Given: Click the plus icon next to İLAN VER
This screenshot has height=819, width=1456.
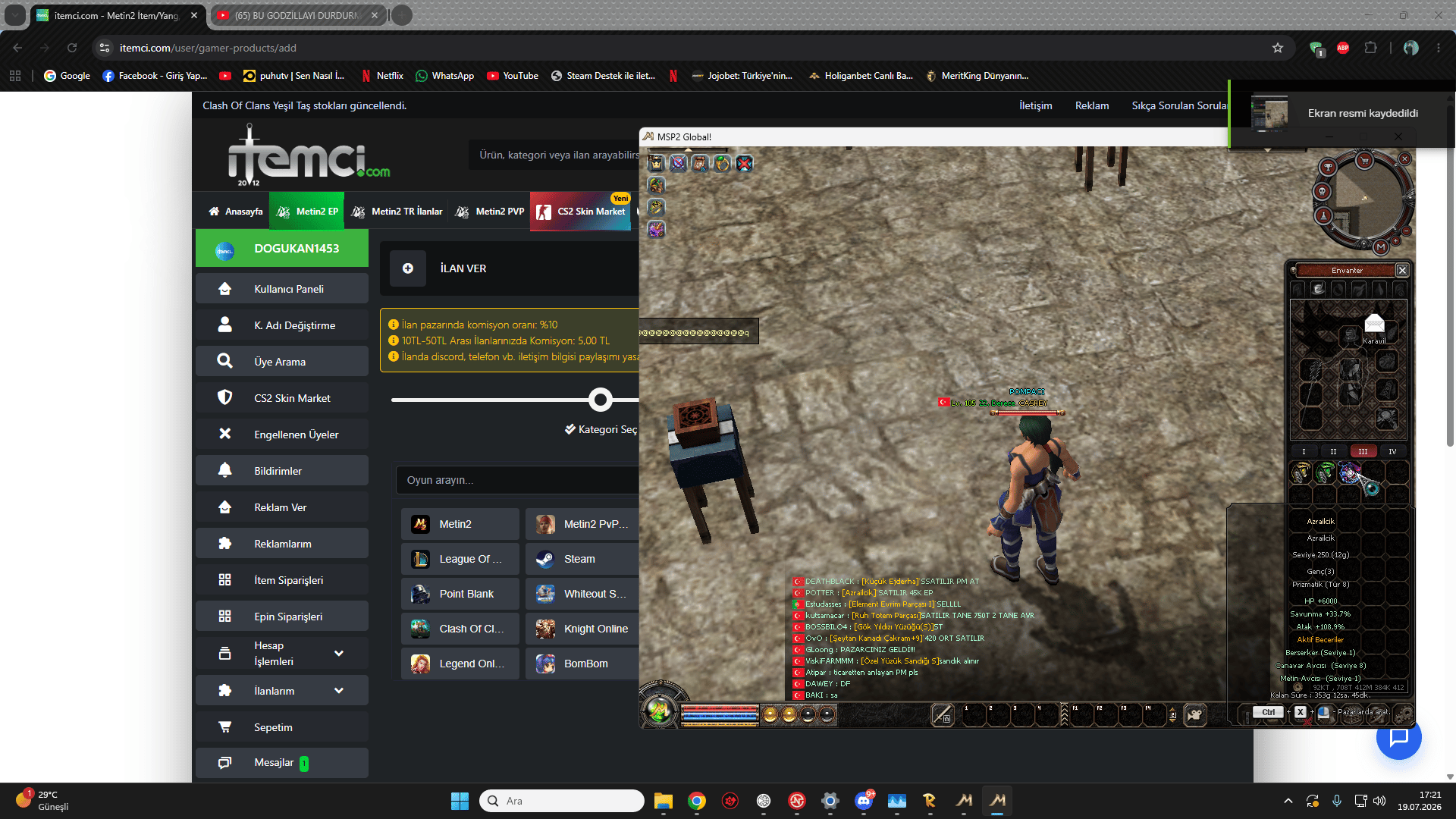Looking at the screenshot, I should point(408,268).
